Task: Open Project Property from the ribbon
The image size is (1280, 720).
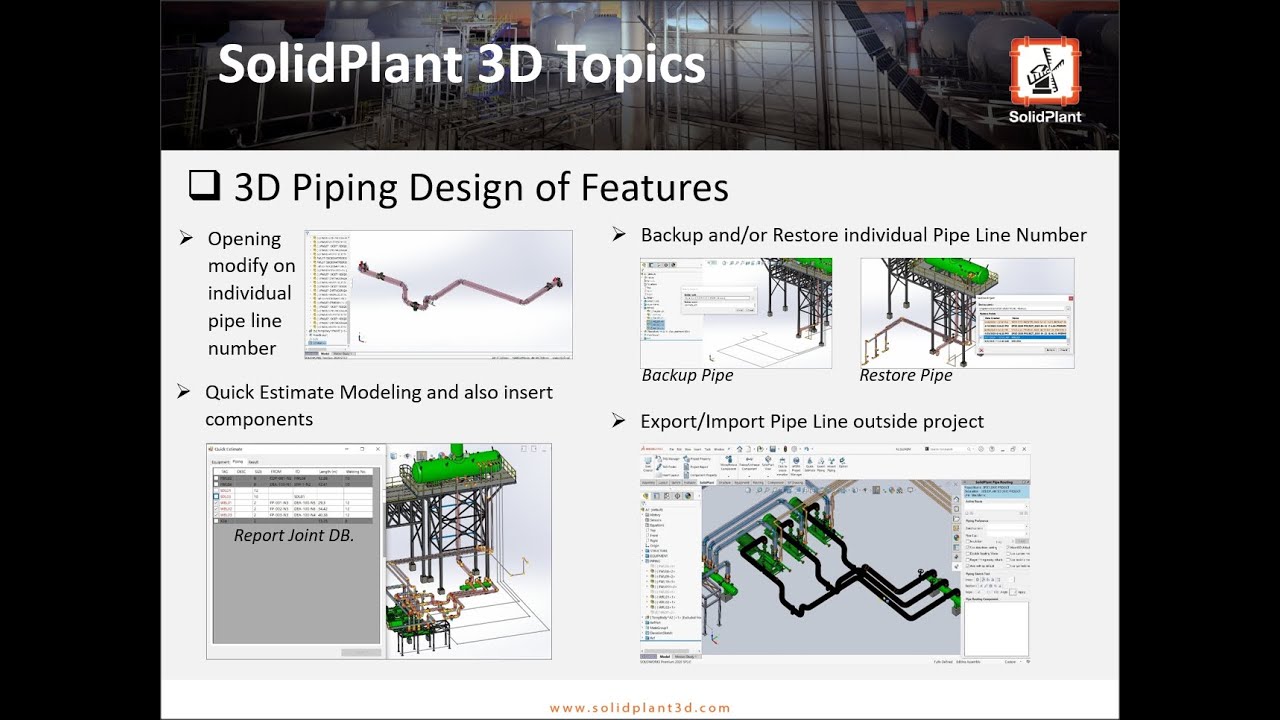Action: tap(695, 459)
